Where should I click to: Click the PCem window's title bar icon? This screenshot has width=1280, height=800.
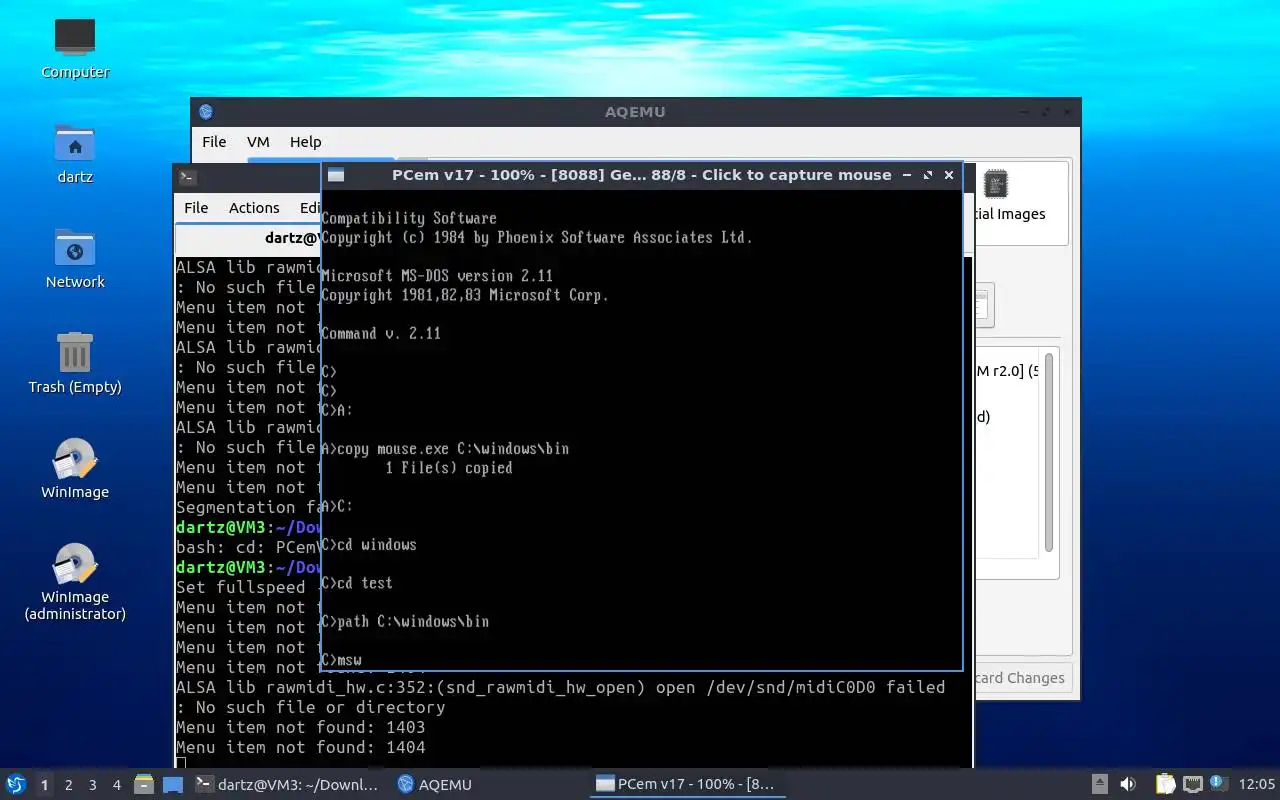pyautogui.click(x=336, y=175)
